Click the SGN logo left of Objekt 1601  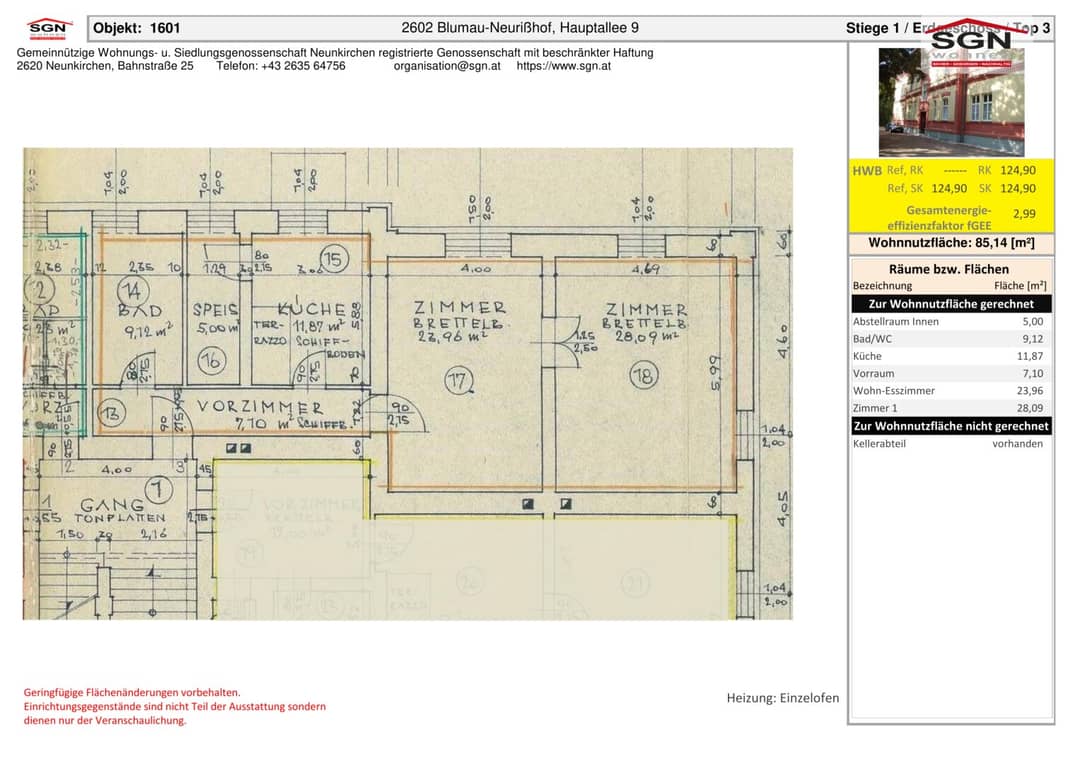point(49,29)
